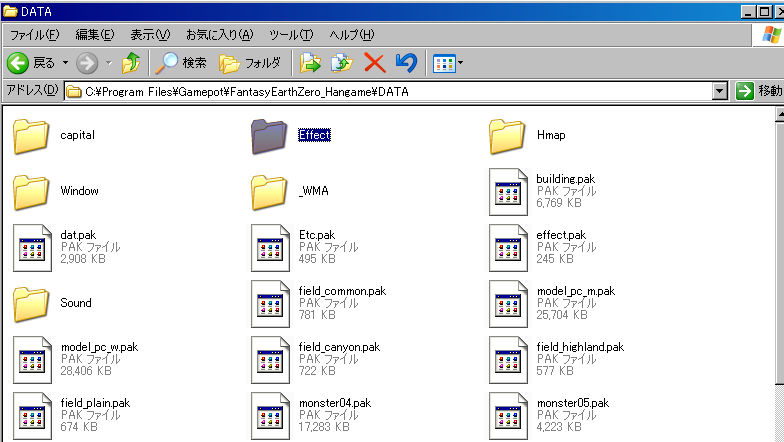Click the Copy To folder icon

[x=342, y=63]
